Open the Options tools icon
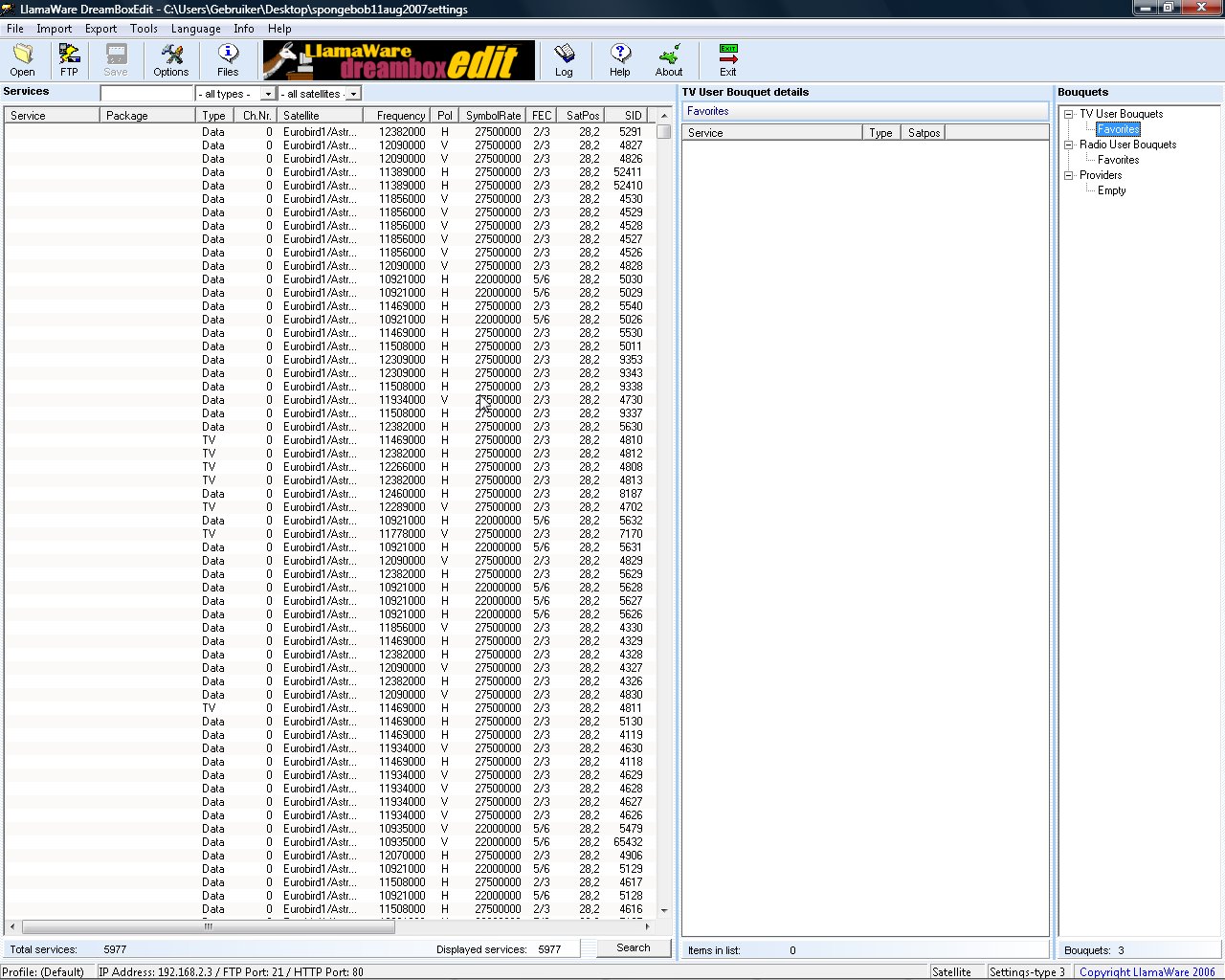Screen dimensions: 1225x980 [x=171, y=59]
